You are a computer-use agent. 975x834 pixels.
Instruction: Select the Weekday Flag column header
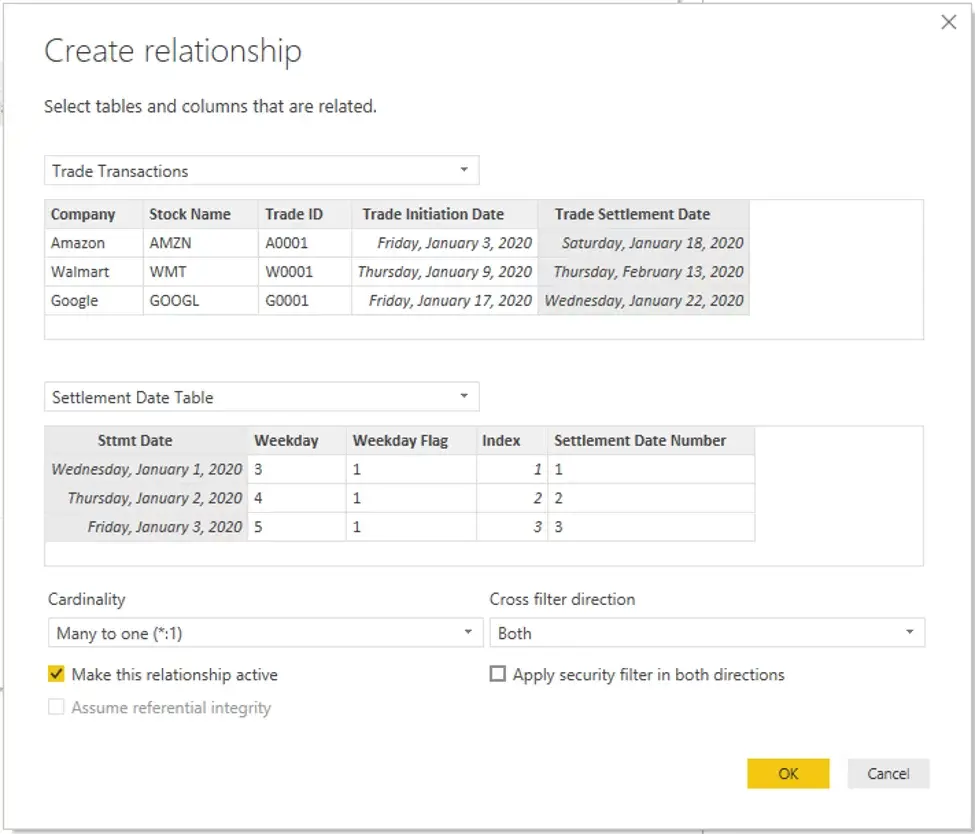tap(412, 441)
